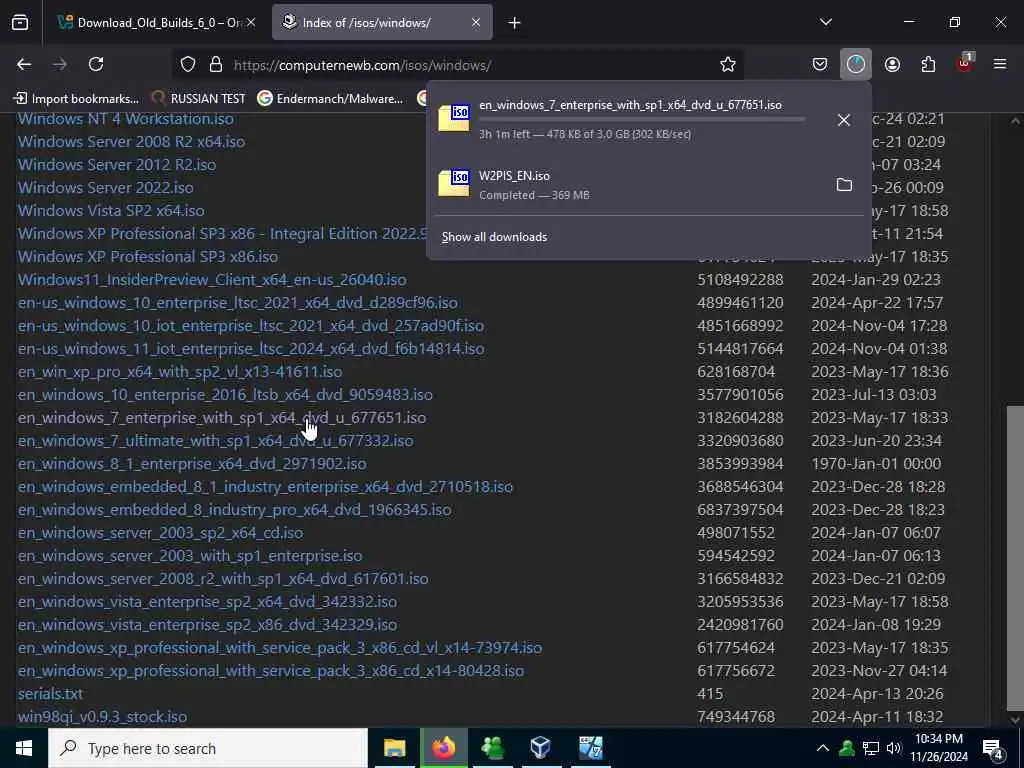1024x768 pixels.
Task: Bookmark this page with star icon
Action: pyautogui.click(x=728, y=64)
